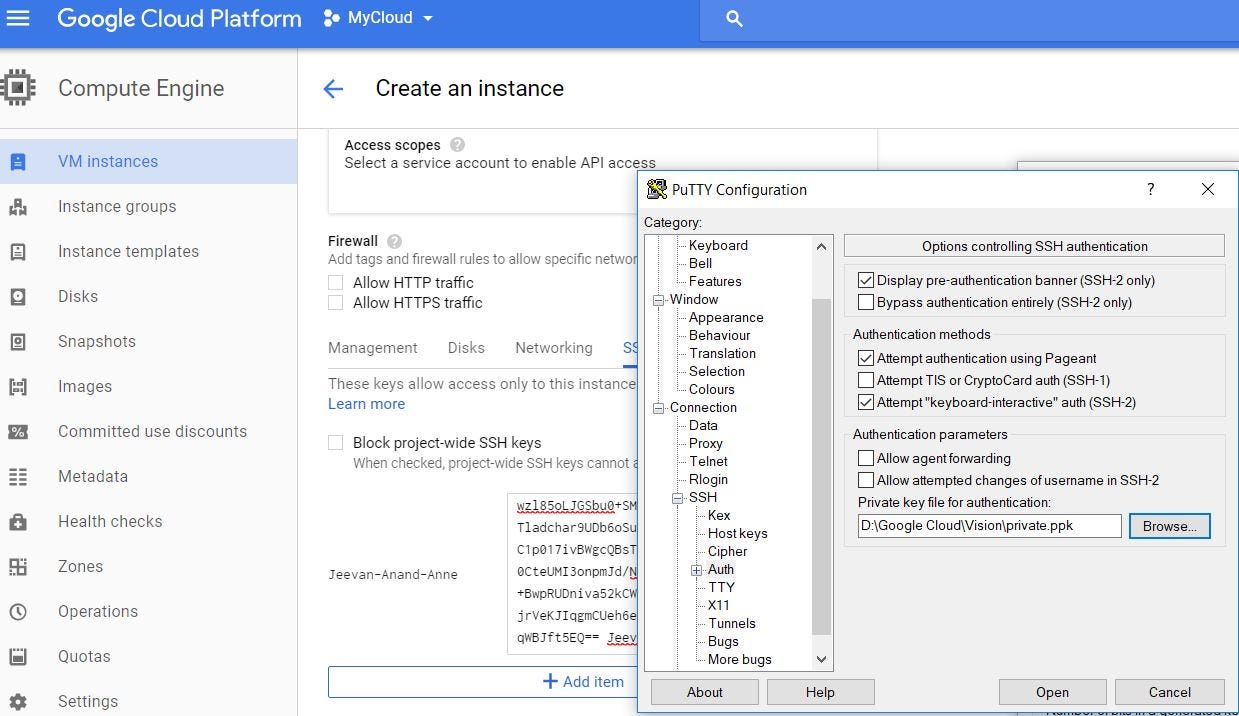Click the Learn more link

(367, 404)
